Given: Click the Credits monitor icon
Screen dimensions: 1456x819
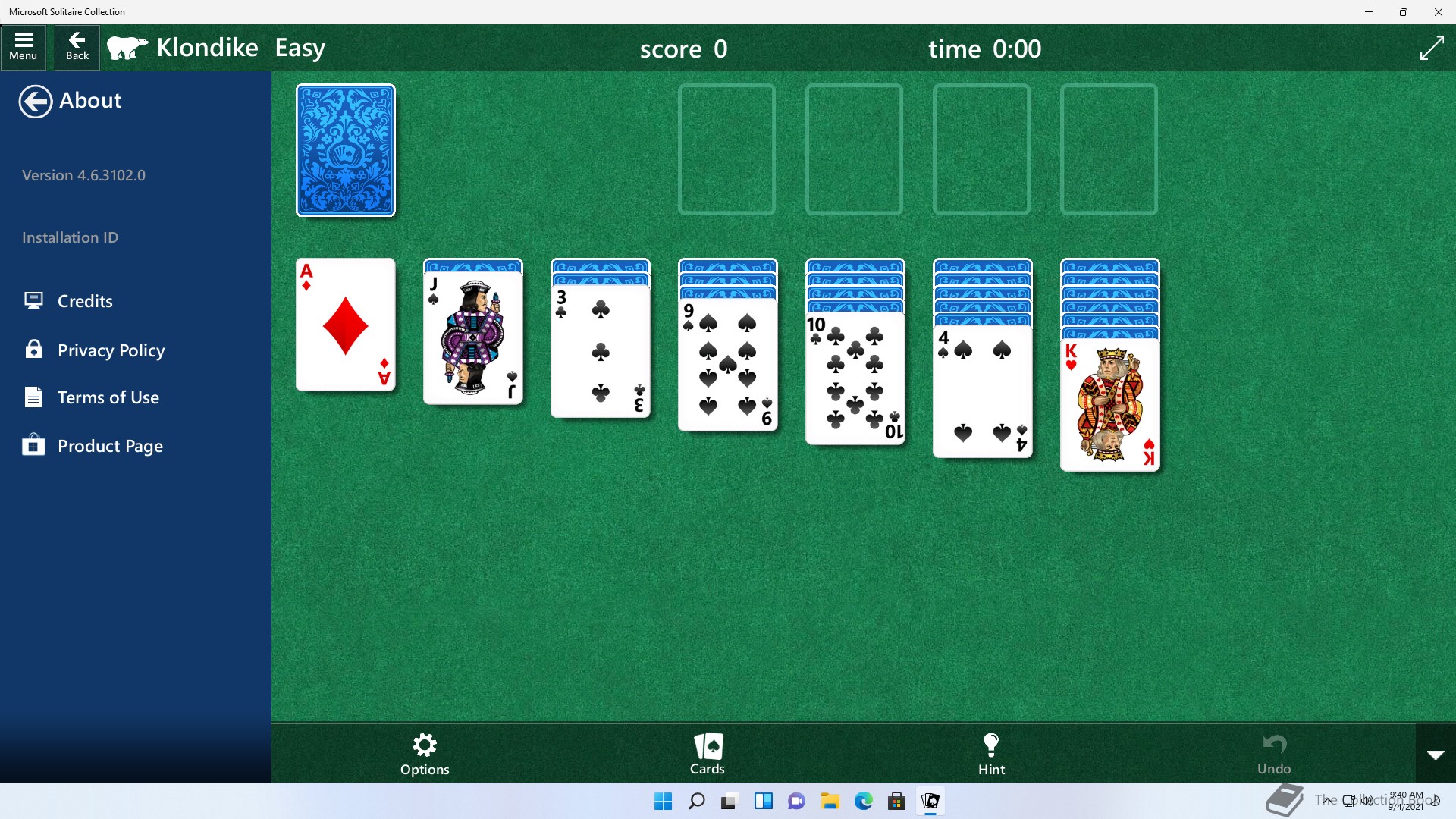Looking at the screenshot, I should (33, 300).
